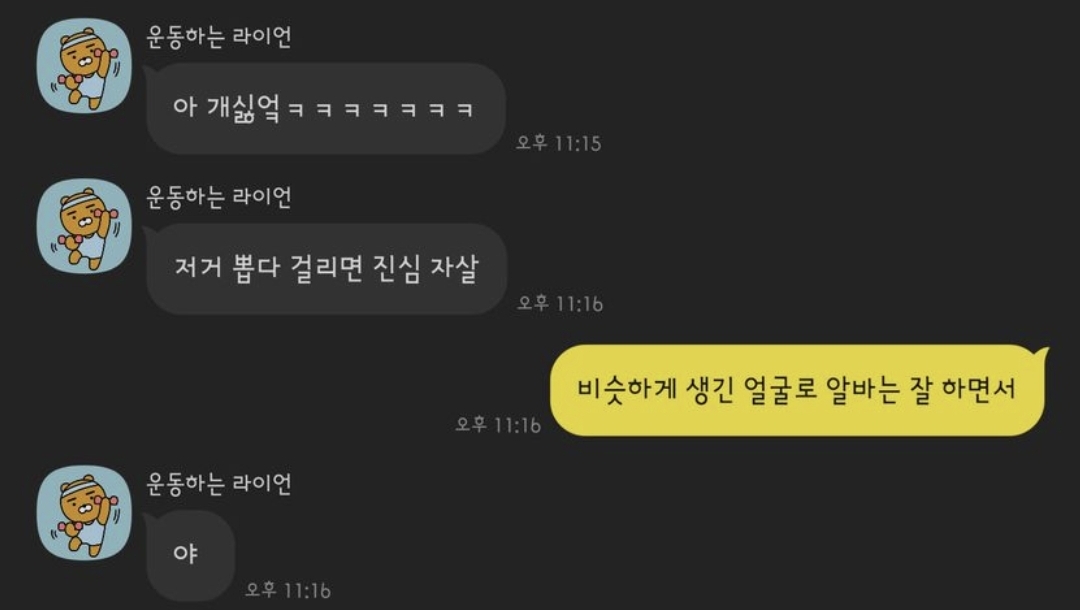The width and height of the screenshot is (1080, 610).
Task: Tap the second 운동하는 라이언 profile picture
Action: [x=84, y=226]
